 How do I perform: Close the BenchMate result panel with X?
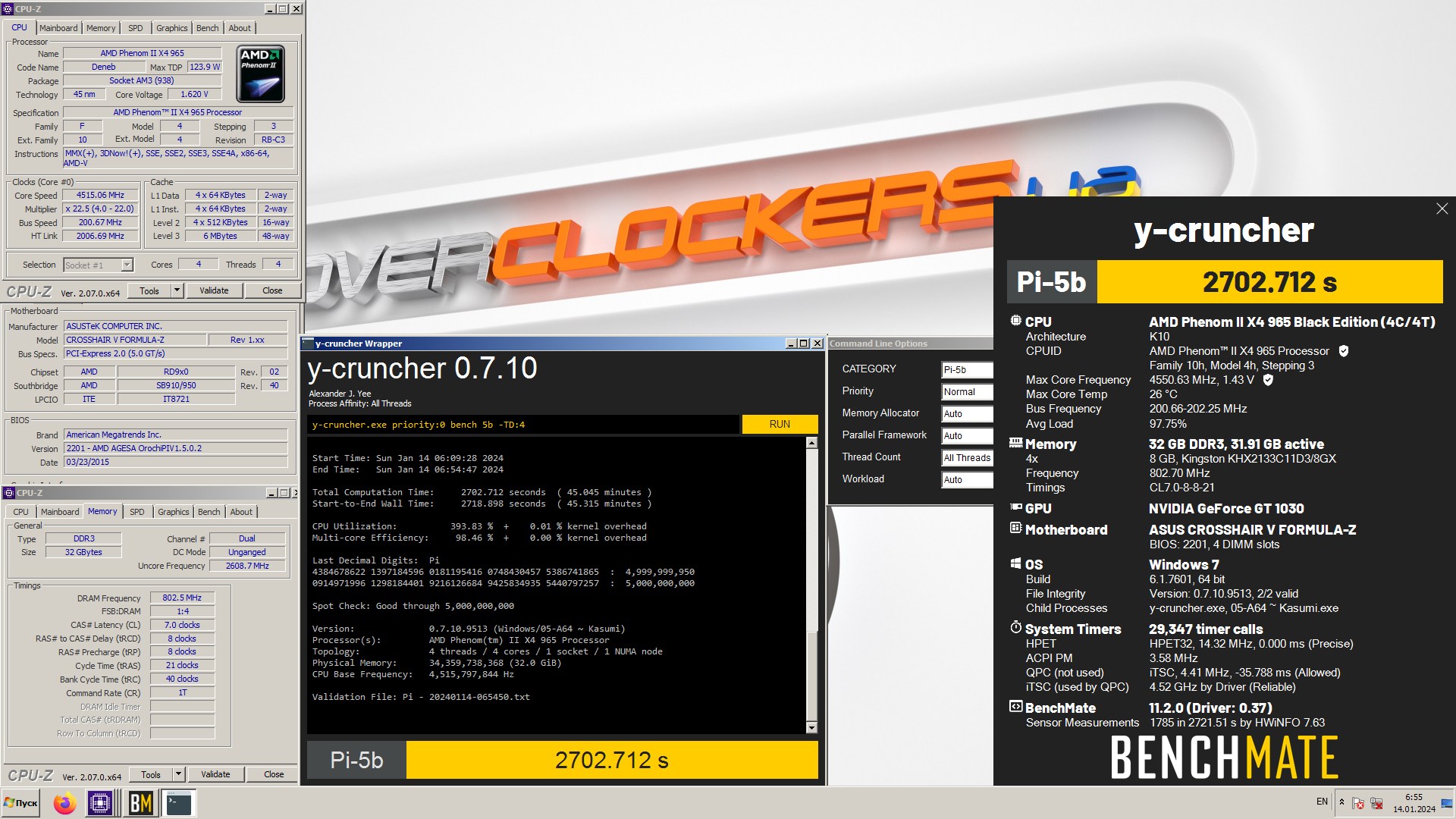(x=1442, y=209)
